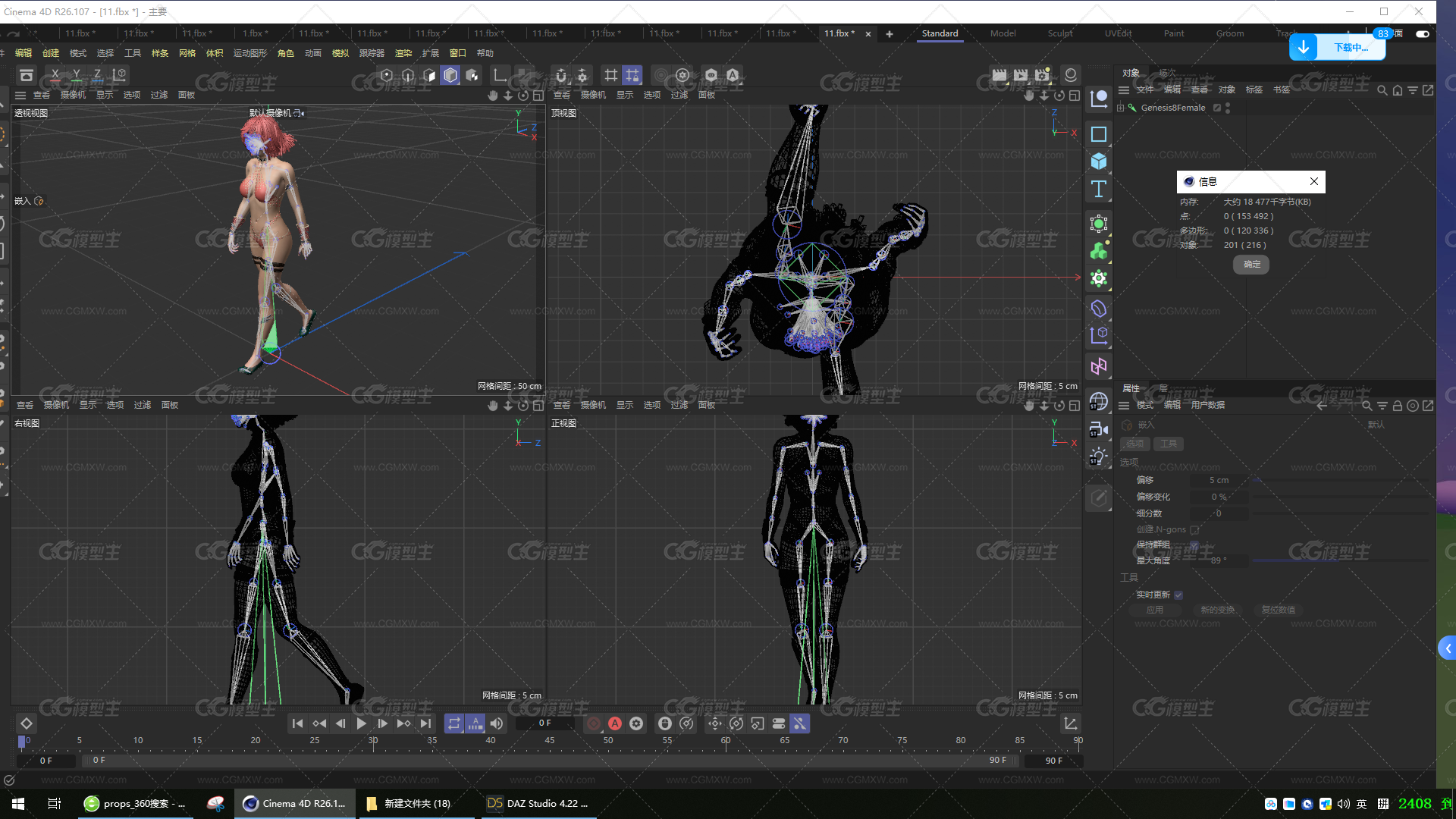Adjust the 最大角度 slider
The width and height of the screenshot is (1456, 819).
click(1341, 560)
